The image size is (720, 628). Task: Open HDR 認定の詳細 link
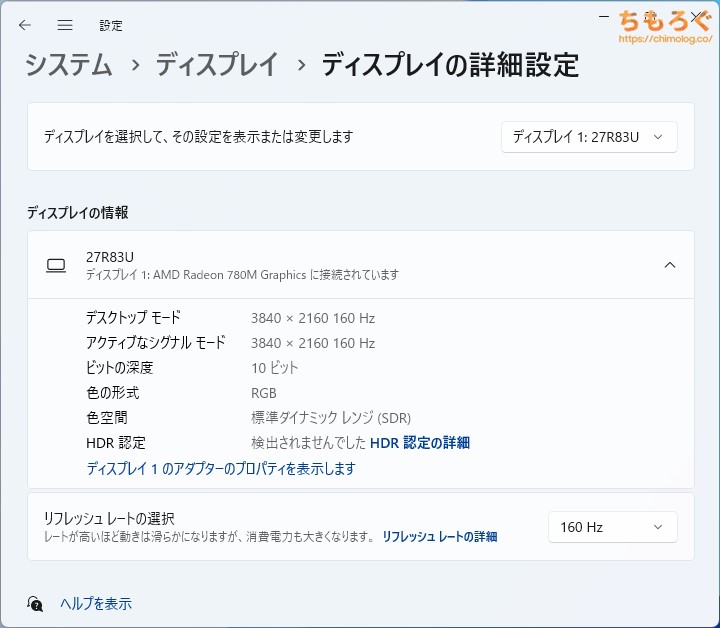pos(420,443)
